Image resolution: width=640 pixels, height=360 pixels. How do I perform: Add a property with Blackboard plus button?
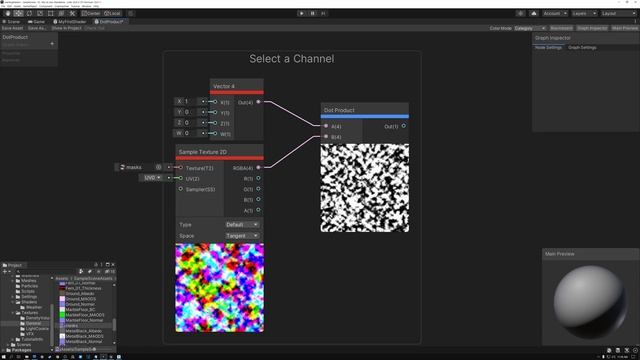pyautogui.click(x=52, y=44)
